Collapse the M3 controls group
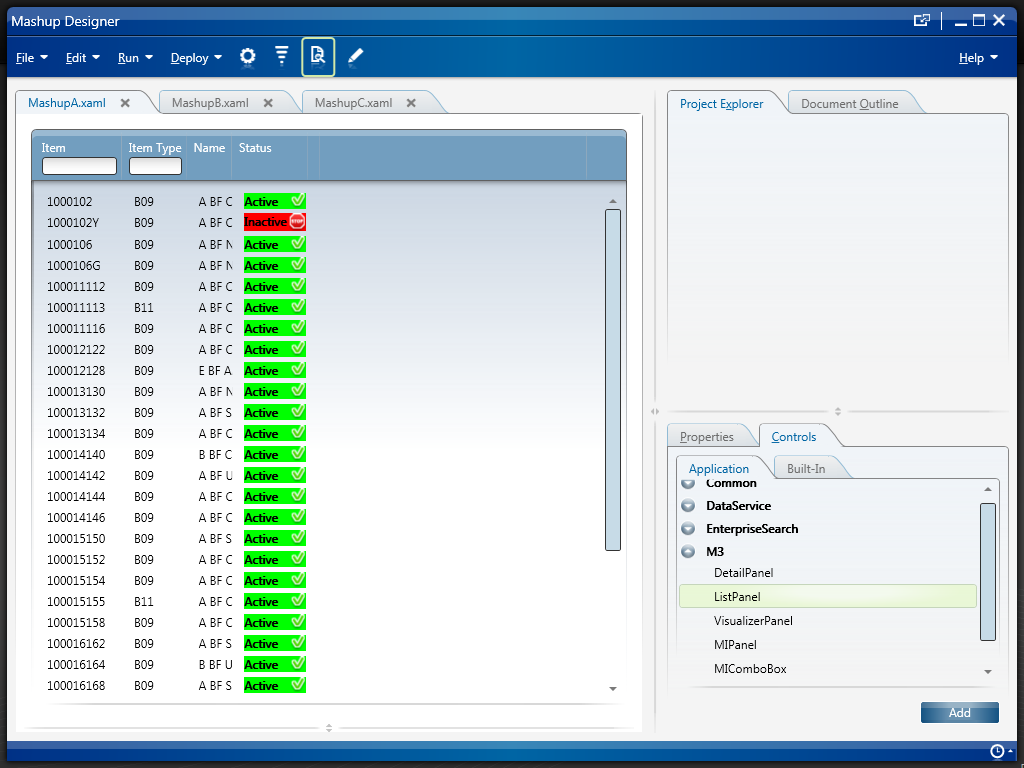This screenshot has width=1024, height=768. click(688, 552)
